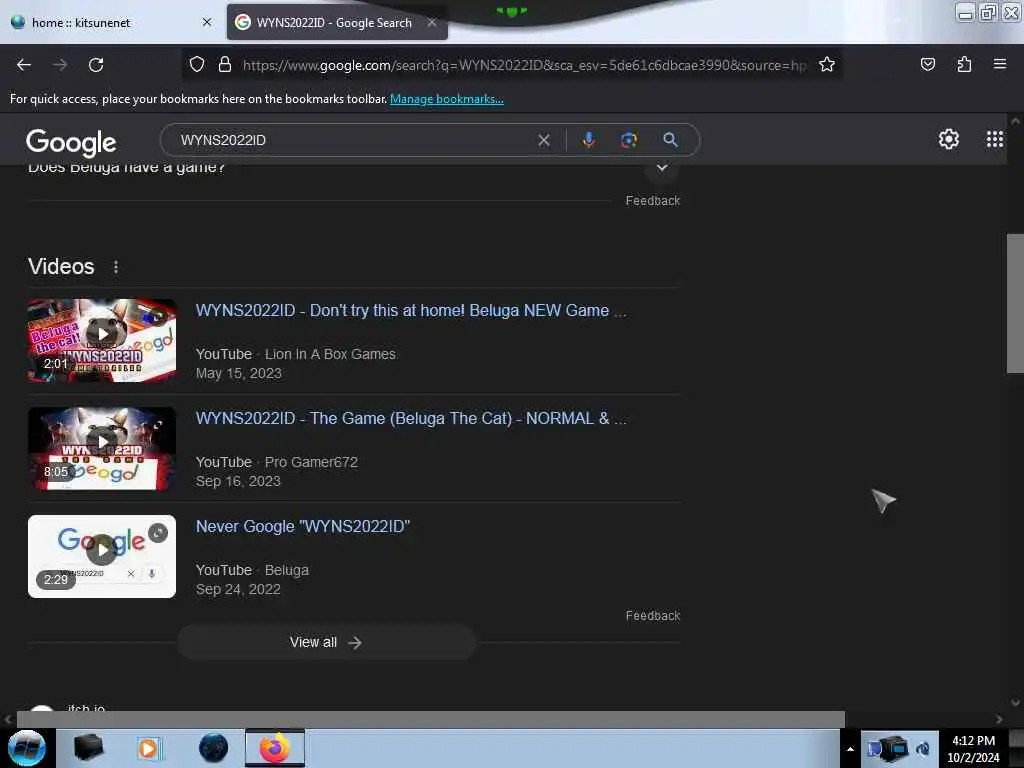Click the View all videos button

[327, 643]
